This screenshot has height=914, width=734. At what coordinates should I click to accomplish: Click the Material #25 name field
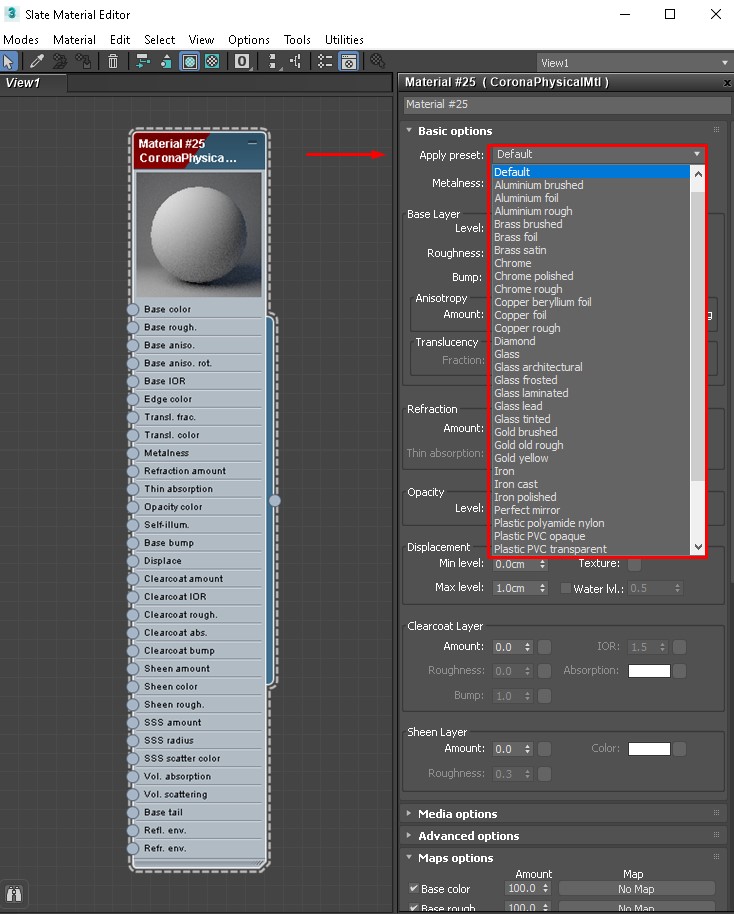click(x=567, y=104)
